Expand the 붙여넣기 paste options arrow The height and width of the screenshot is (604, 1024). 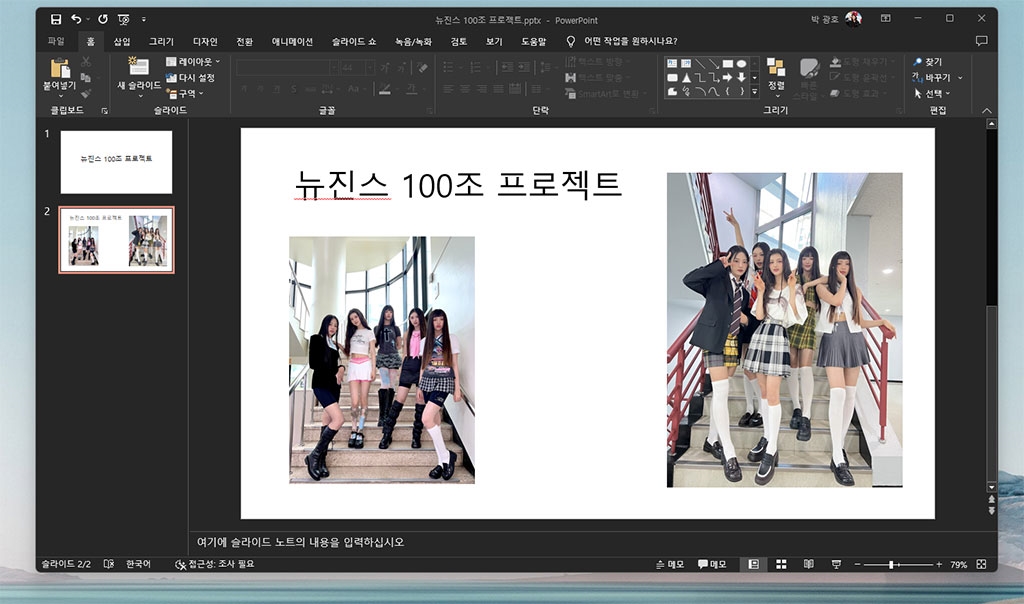[x=60, y=97]
